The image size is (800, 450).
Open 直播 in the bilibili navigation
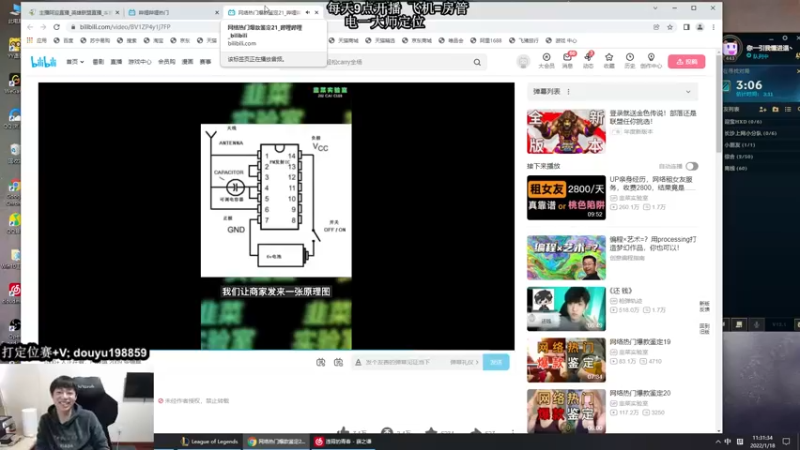click(116, 62)
